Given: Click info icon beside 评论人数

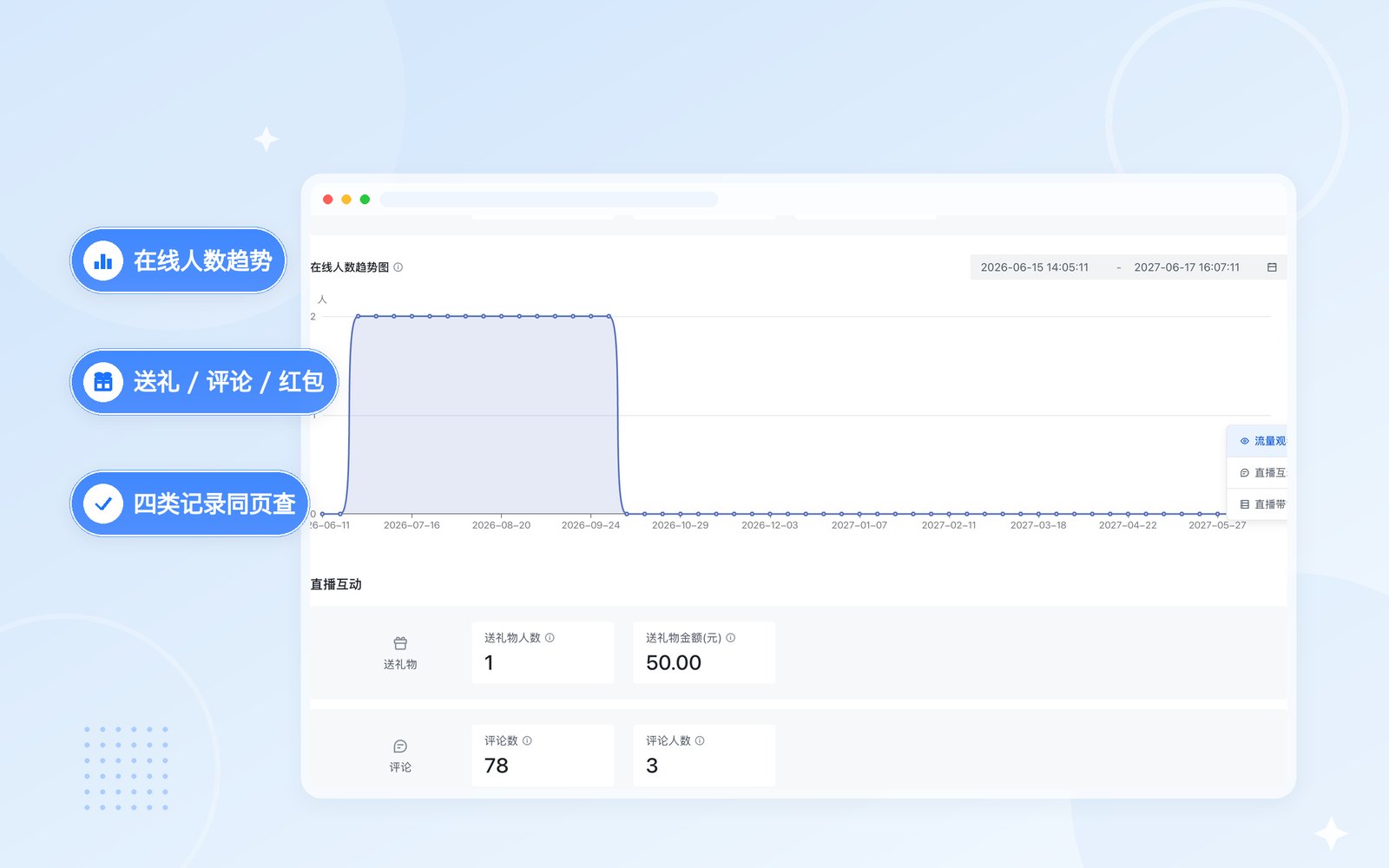Looking at the screenshot, I should tap(700, 740).
